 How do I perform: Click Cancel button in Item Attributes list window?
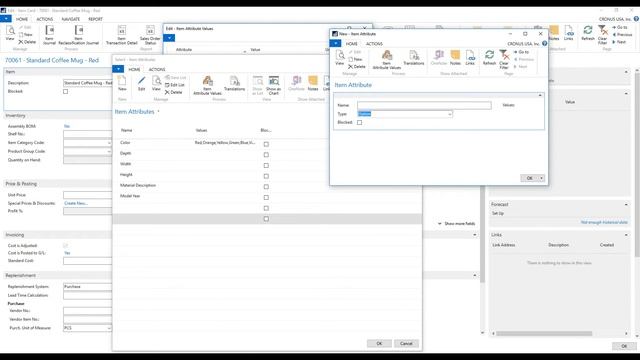pyautogui.click(x=406, y=343)
